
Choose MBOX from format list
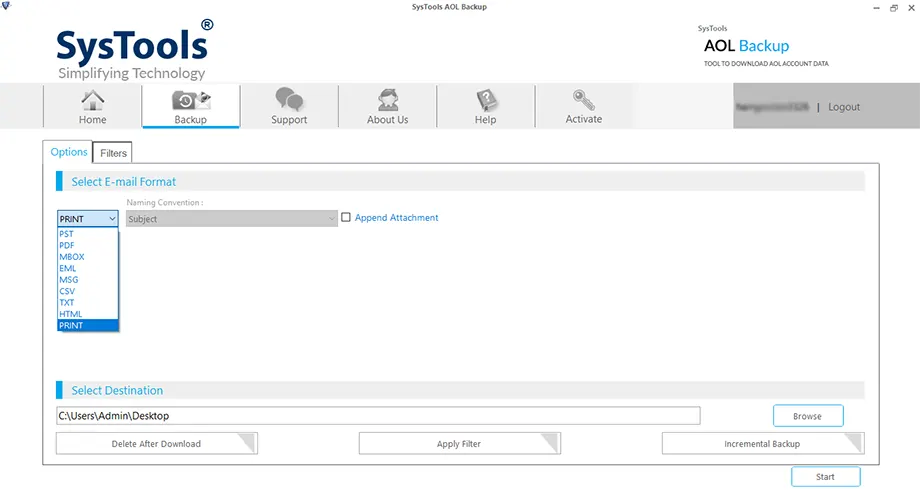(88, 256)
